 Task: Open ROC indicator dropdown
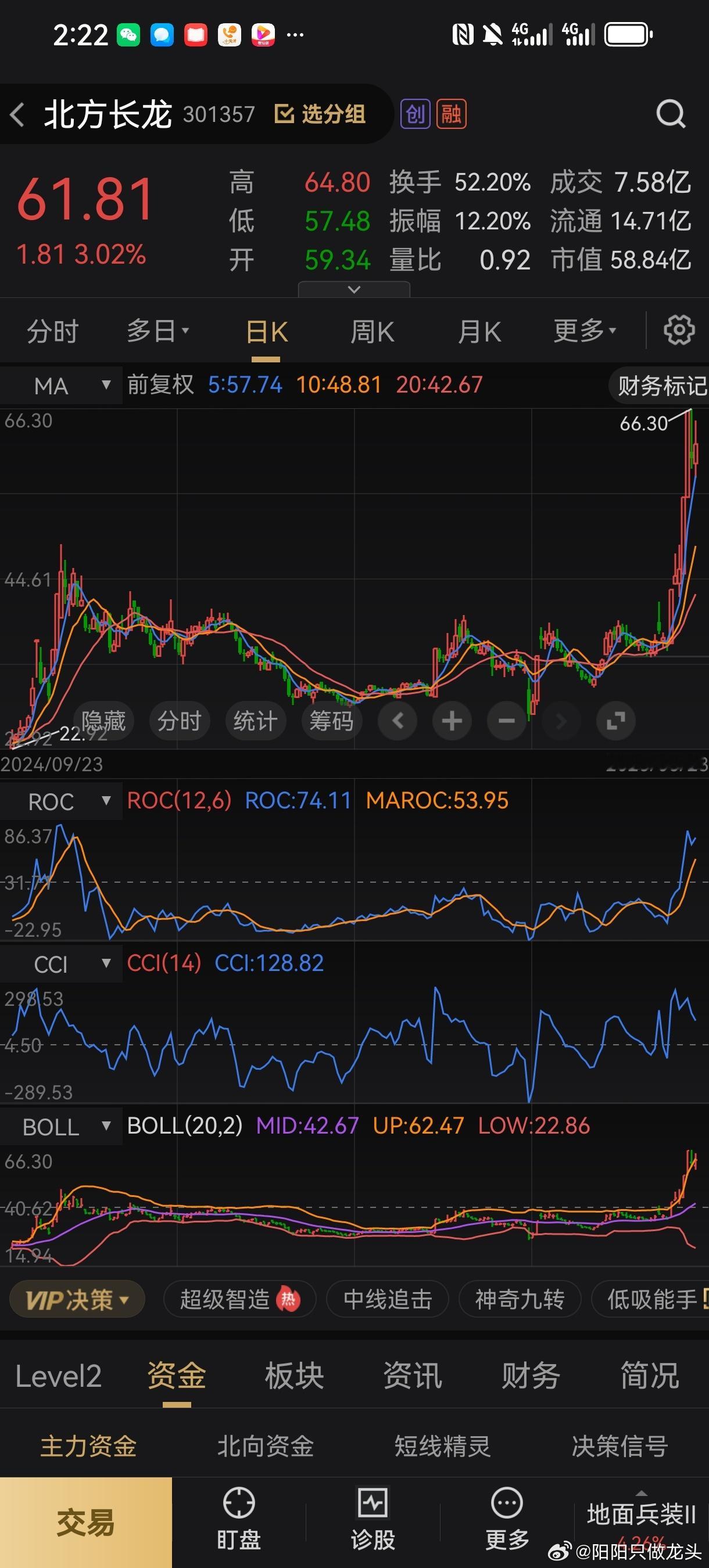pos(61,801)
